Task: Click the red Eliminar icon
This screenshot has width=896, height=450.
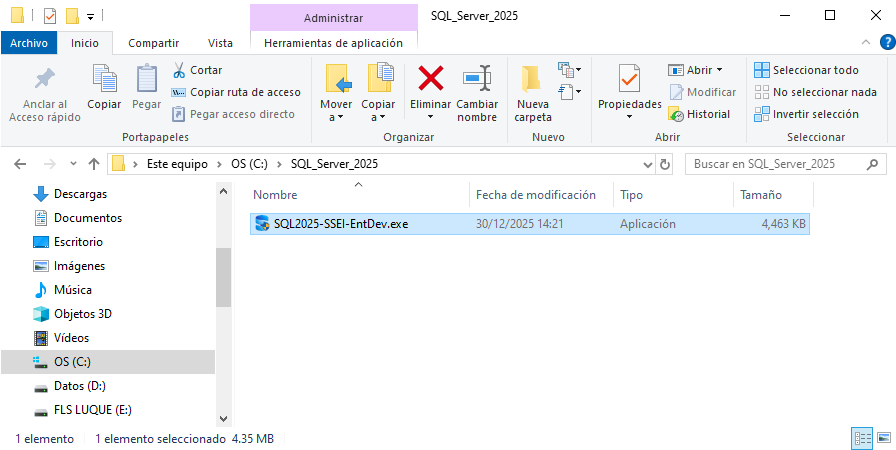Action: click(430, 78)
